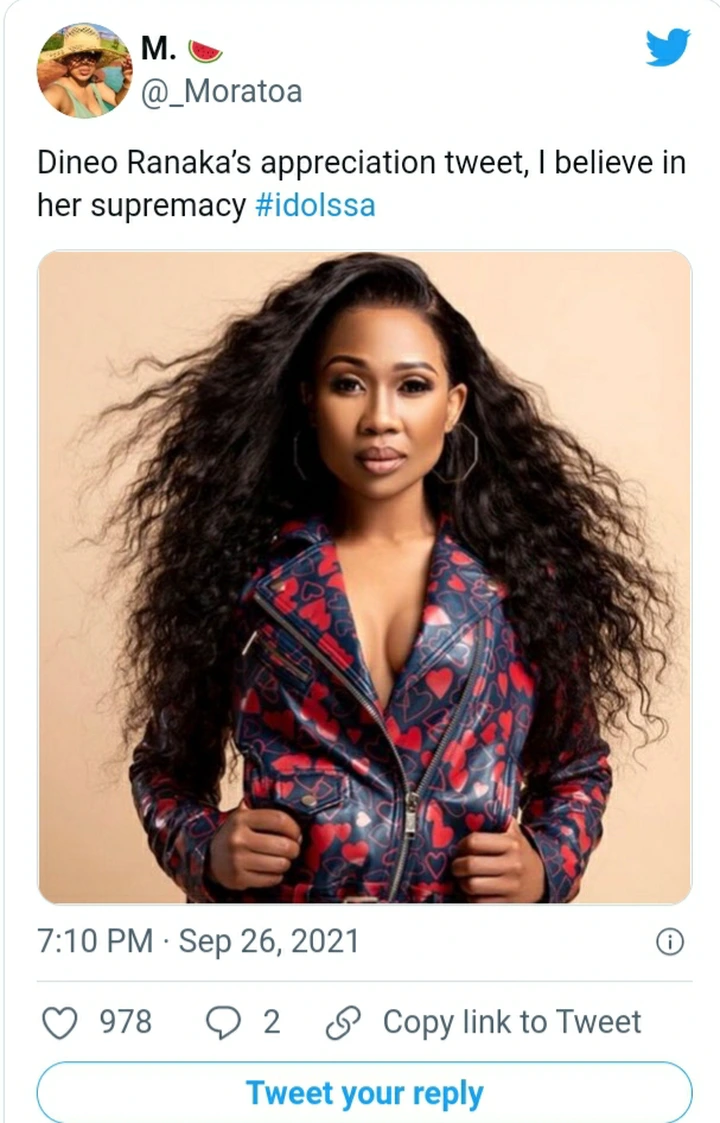Screen dimensions: 720x1123
Task: Click the Tweet your reply button
Action: [365, 1092]
